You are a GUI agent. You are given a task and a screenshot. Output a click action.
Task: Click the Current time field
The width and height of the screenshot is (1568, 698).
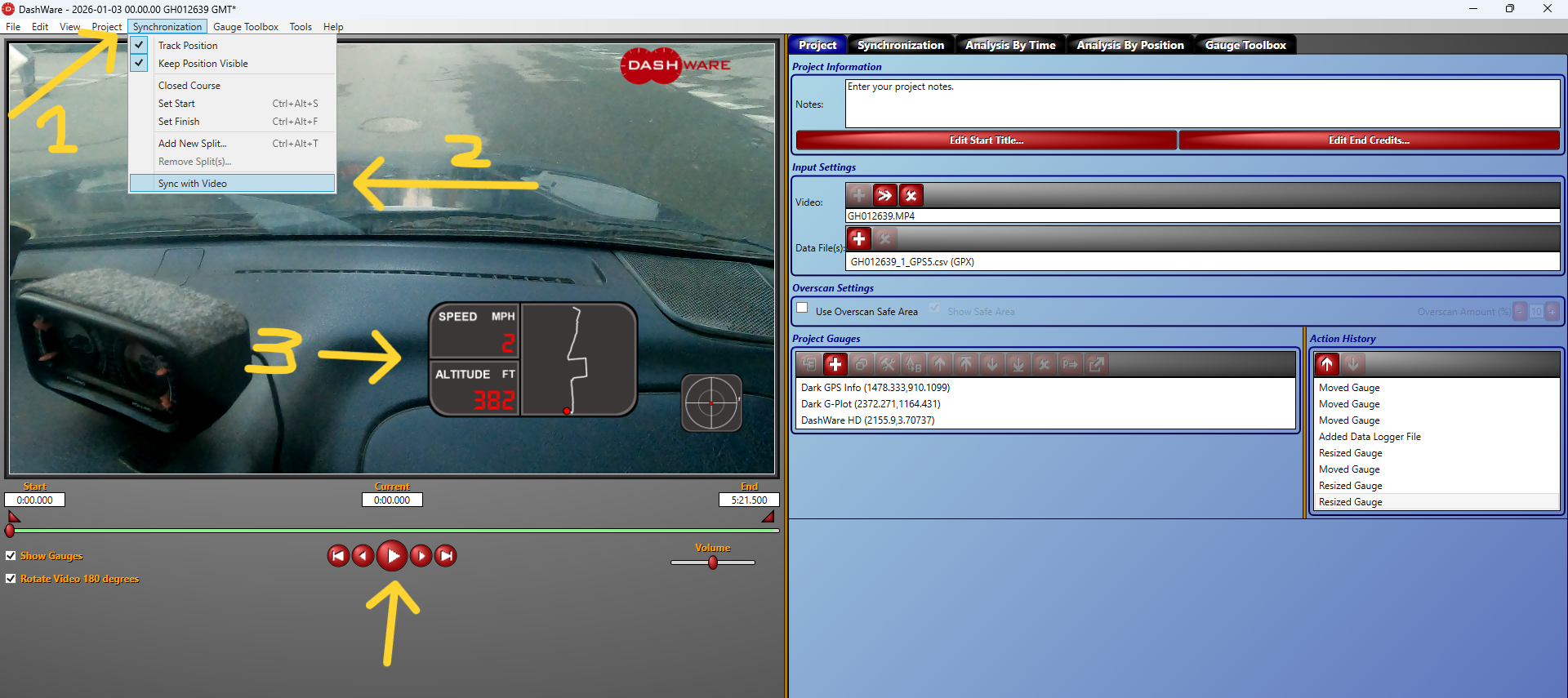point(392,500)
